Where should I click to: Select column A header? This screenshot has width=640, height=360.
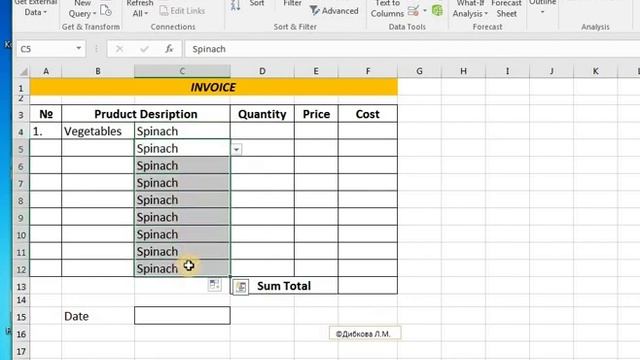coord(46,71)
